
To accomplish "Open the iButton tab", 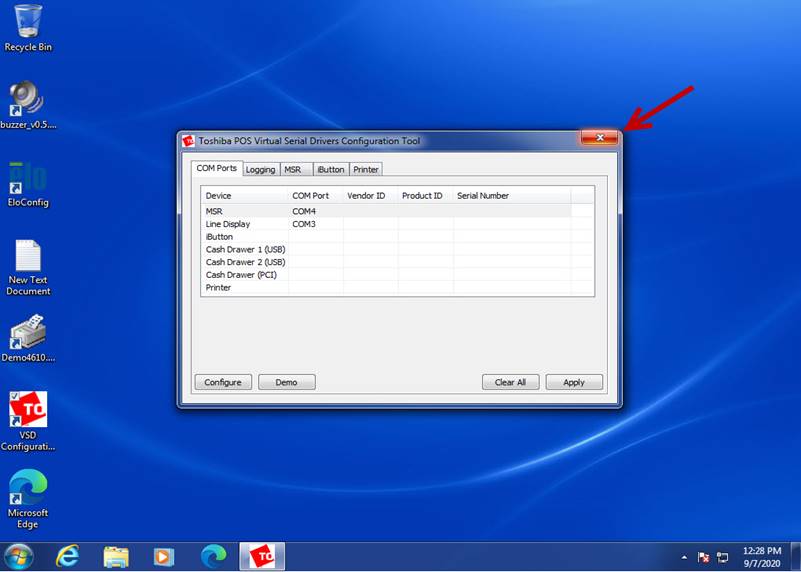I will tap(330, 169).
